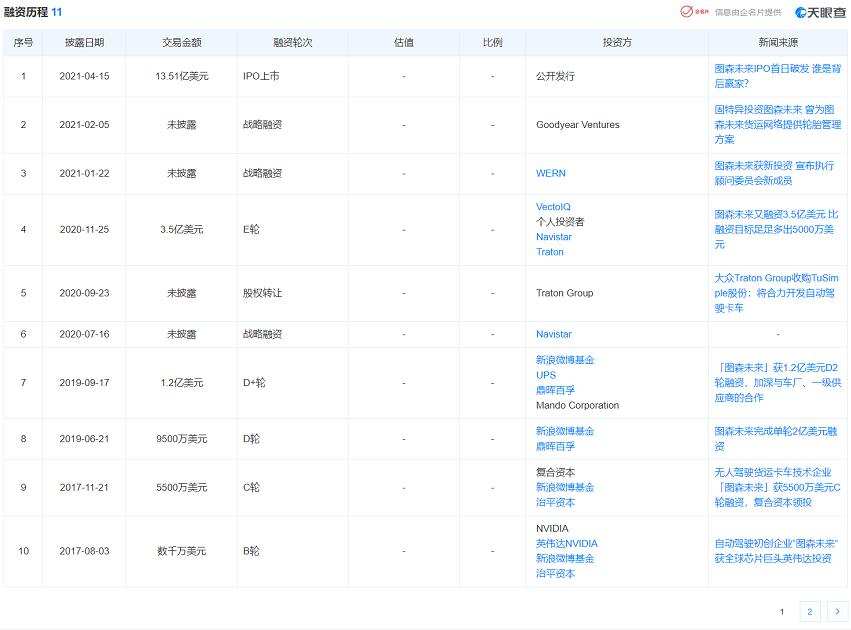851x630 pixels.
Task: Open the UPS investor link
Action: 545,375
